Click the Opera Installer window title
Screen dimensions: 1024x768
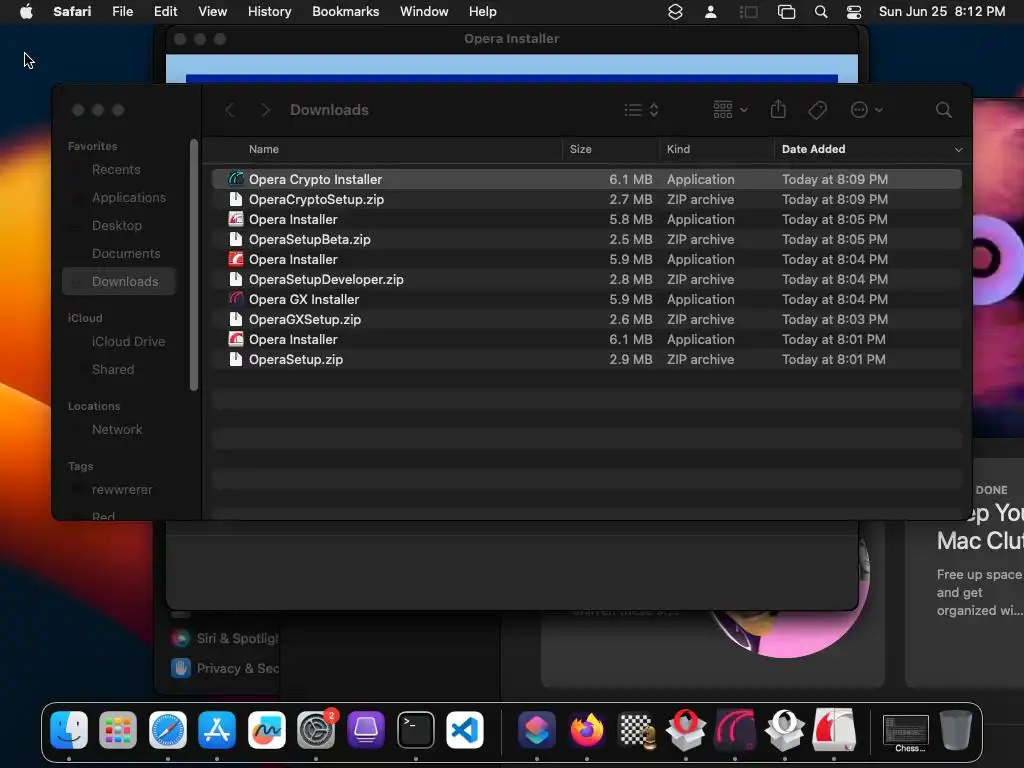pos(511,39)
